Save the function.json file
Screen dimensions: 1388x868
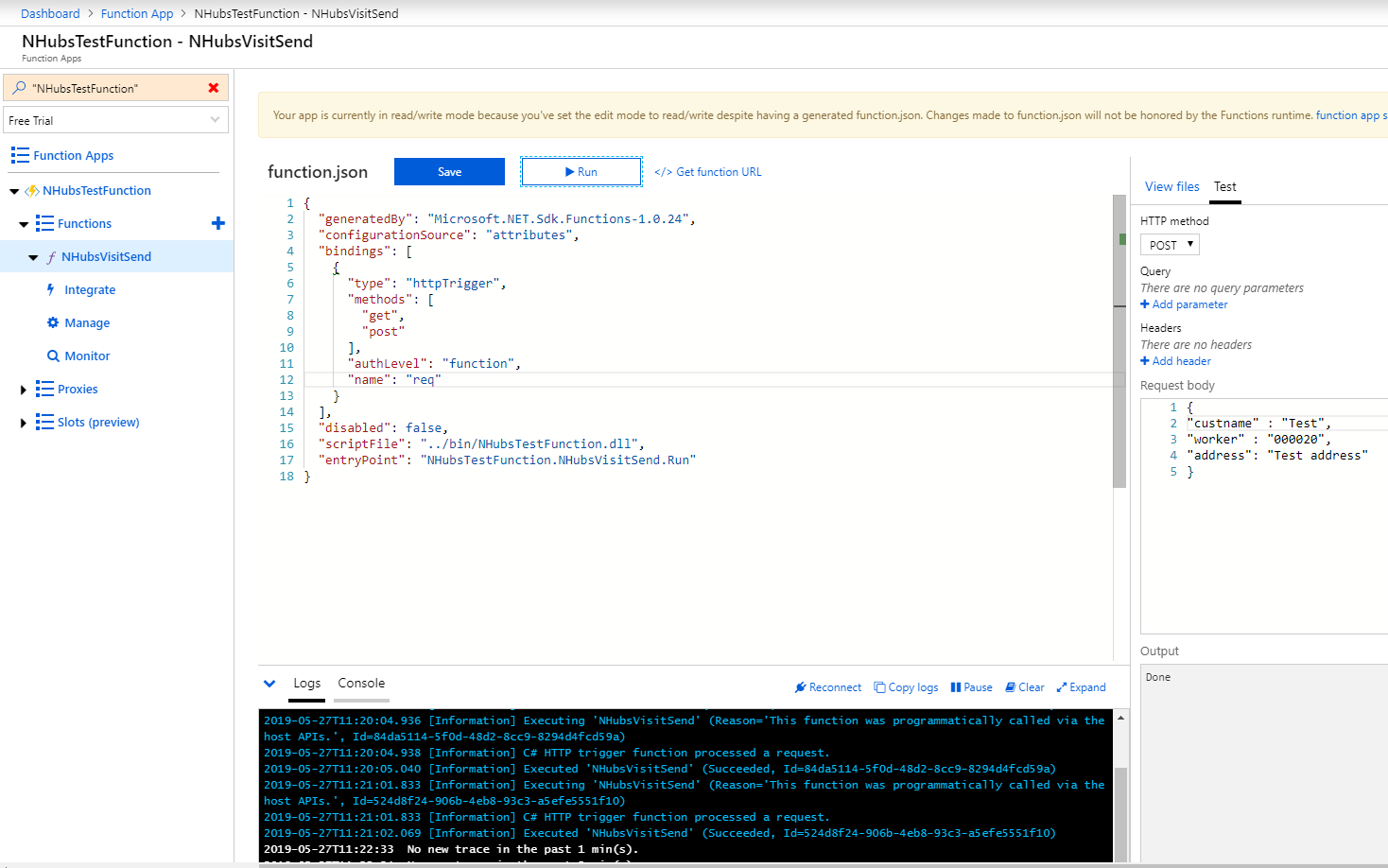click(449, 172)
